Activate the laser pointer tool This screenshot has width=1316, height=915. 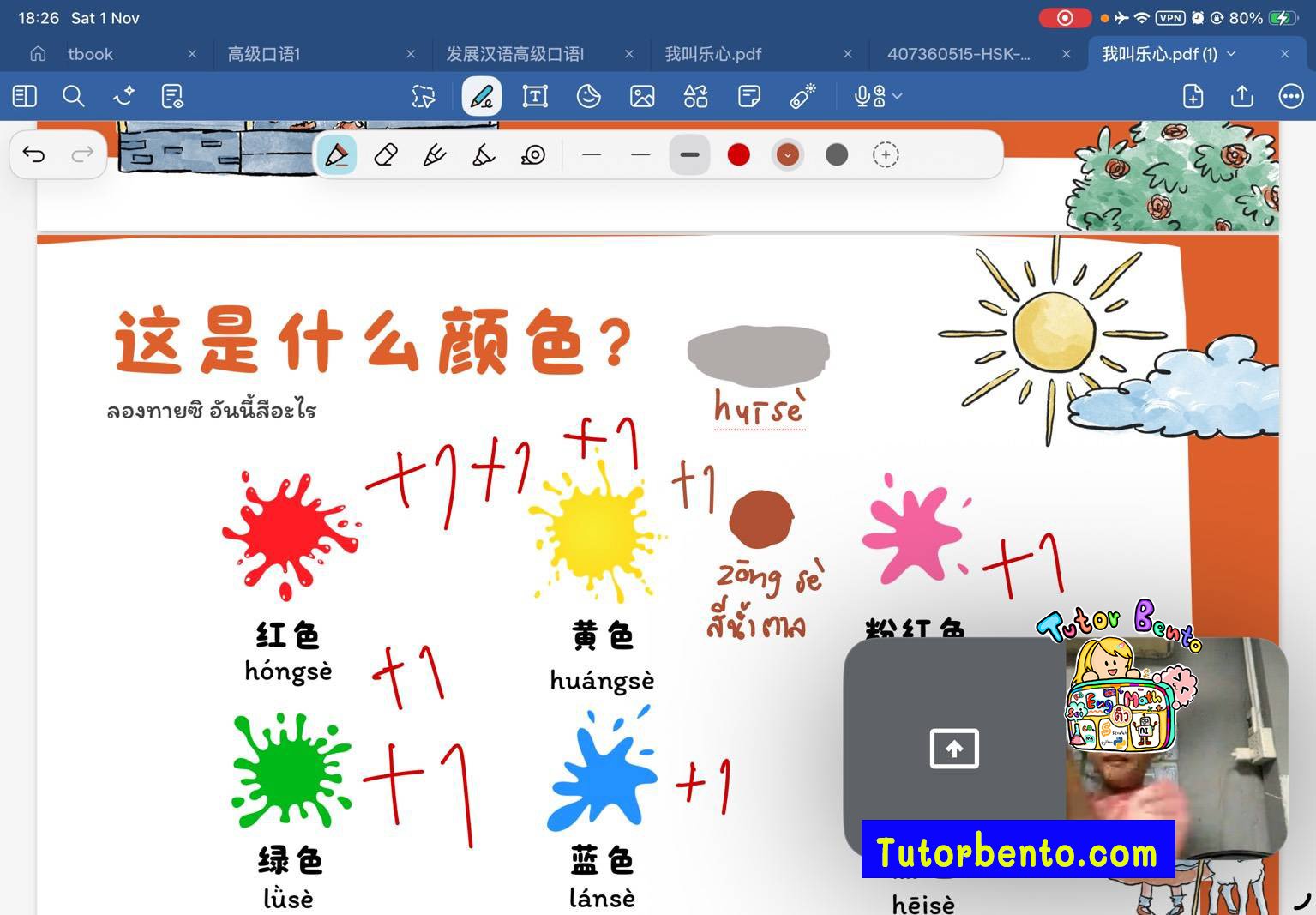click(x=802, y=96)
